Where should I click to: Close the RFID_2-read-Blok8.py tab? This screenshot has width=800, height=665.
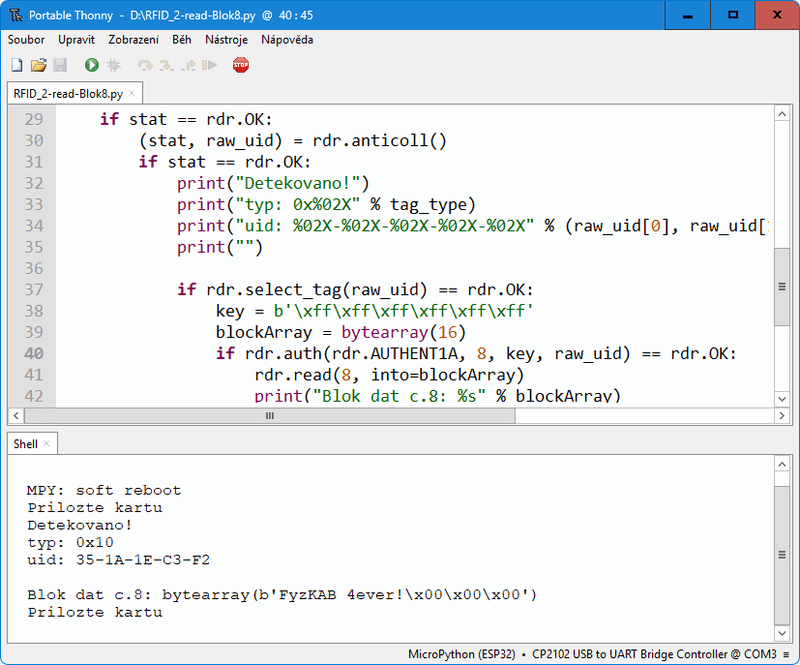click(132, 93)
